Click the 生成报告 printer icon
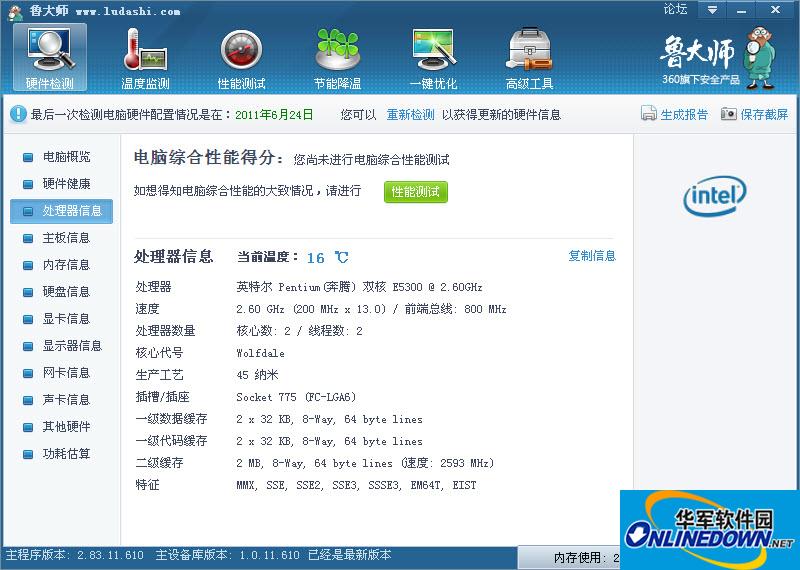The height and width of the screenshot is (570, 800). coord(648,115)
